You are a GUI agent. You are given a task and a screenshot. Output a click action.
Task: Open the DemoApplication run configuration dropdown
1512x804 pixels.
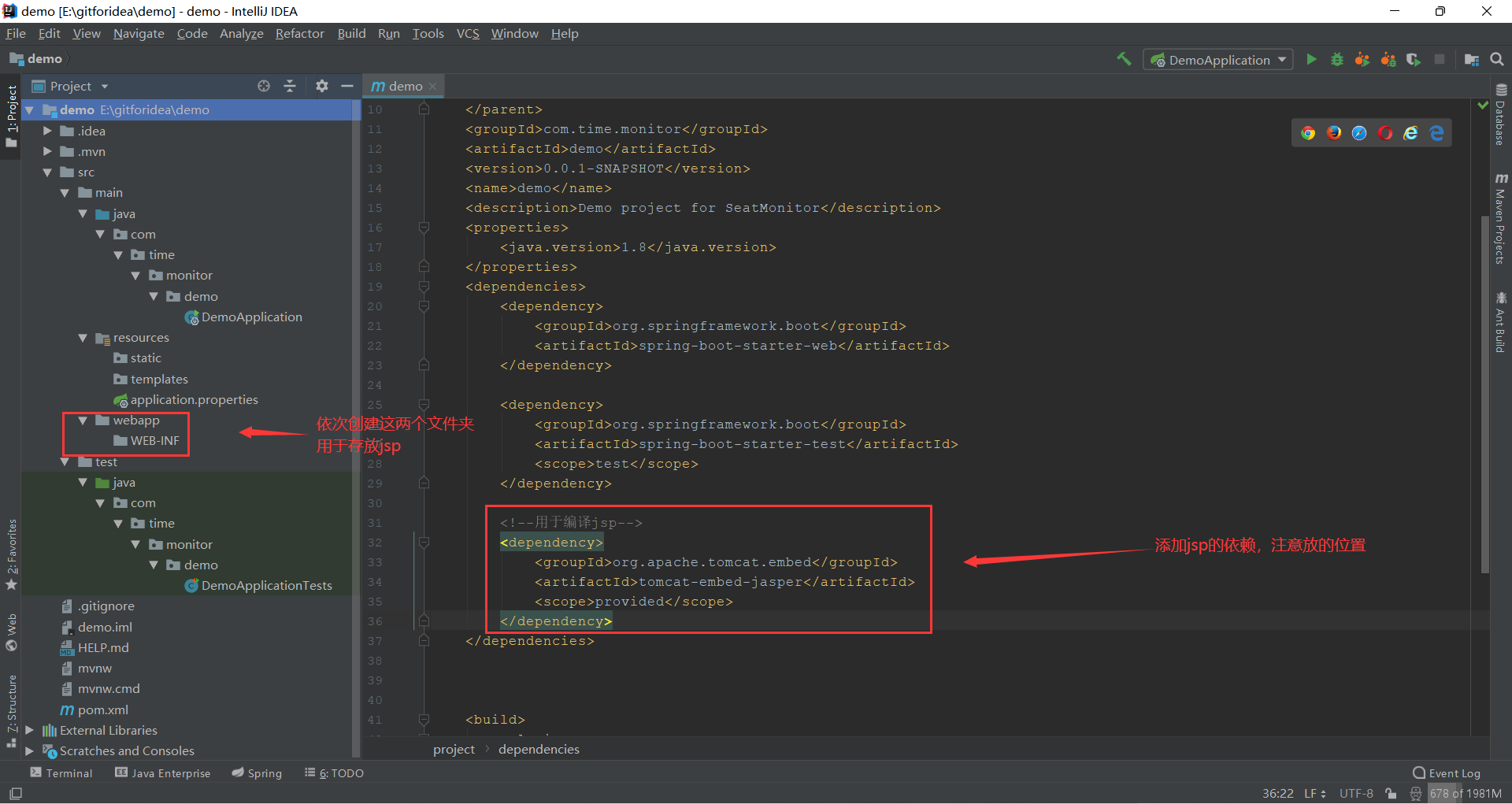point(1217,60)
